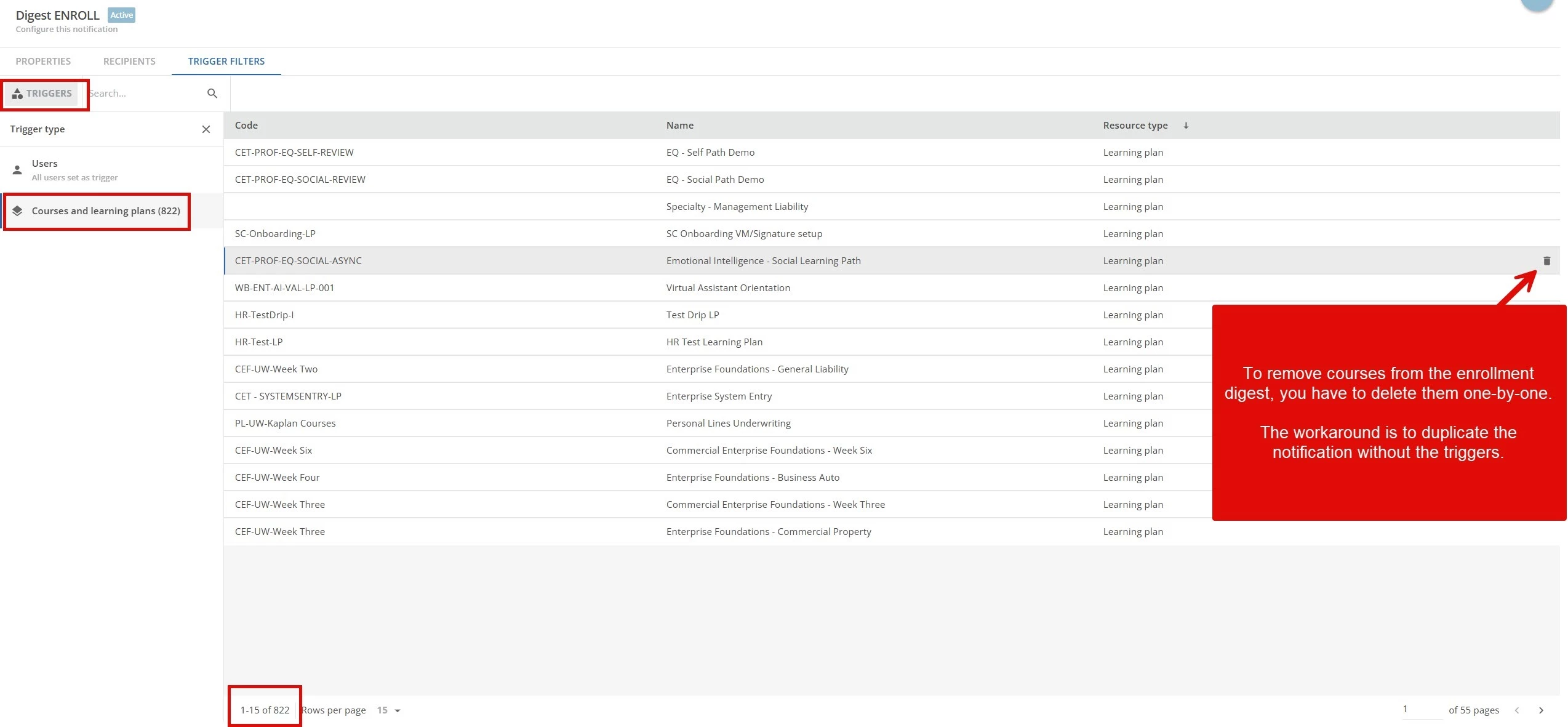Go to next page arrow
The height and width of the screenshot is (727, 1568).
point(1541,710)
